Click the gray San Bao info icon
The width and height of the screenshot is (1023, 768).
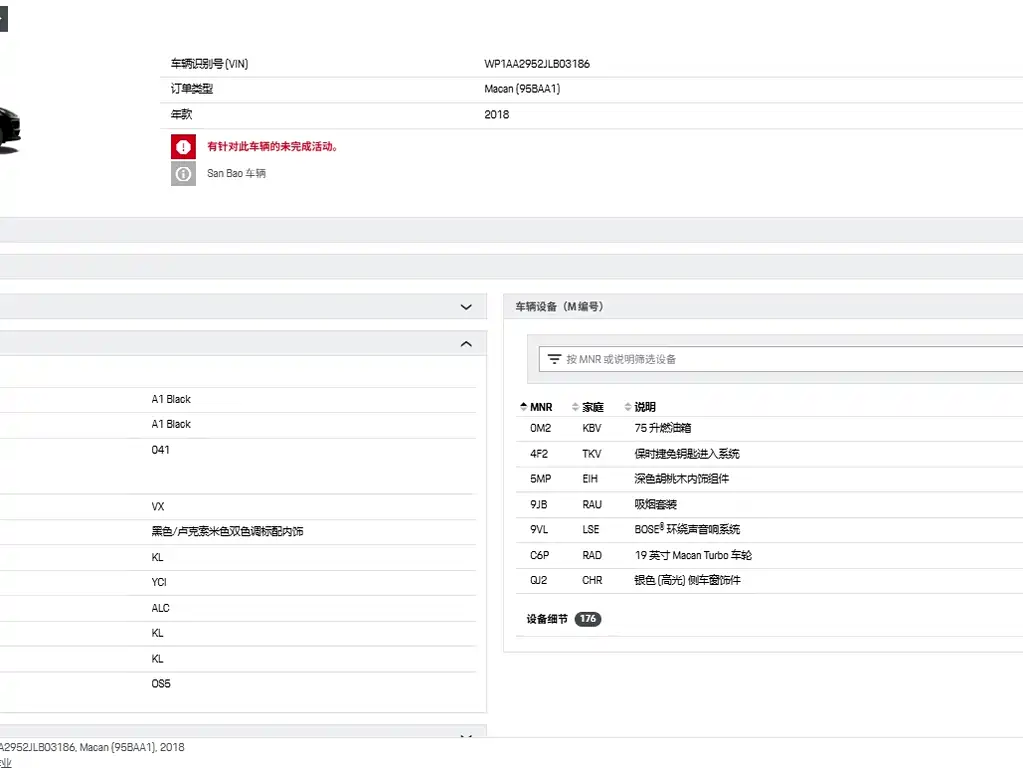(x=183, y=174)
